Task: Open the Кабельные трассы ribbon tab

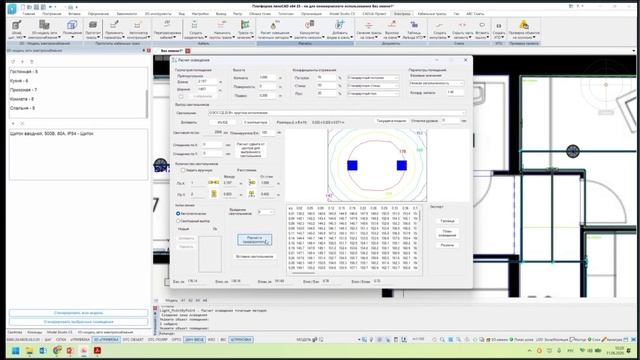Action: (x=432, y=13)
